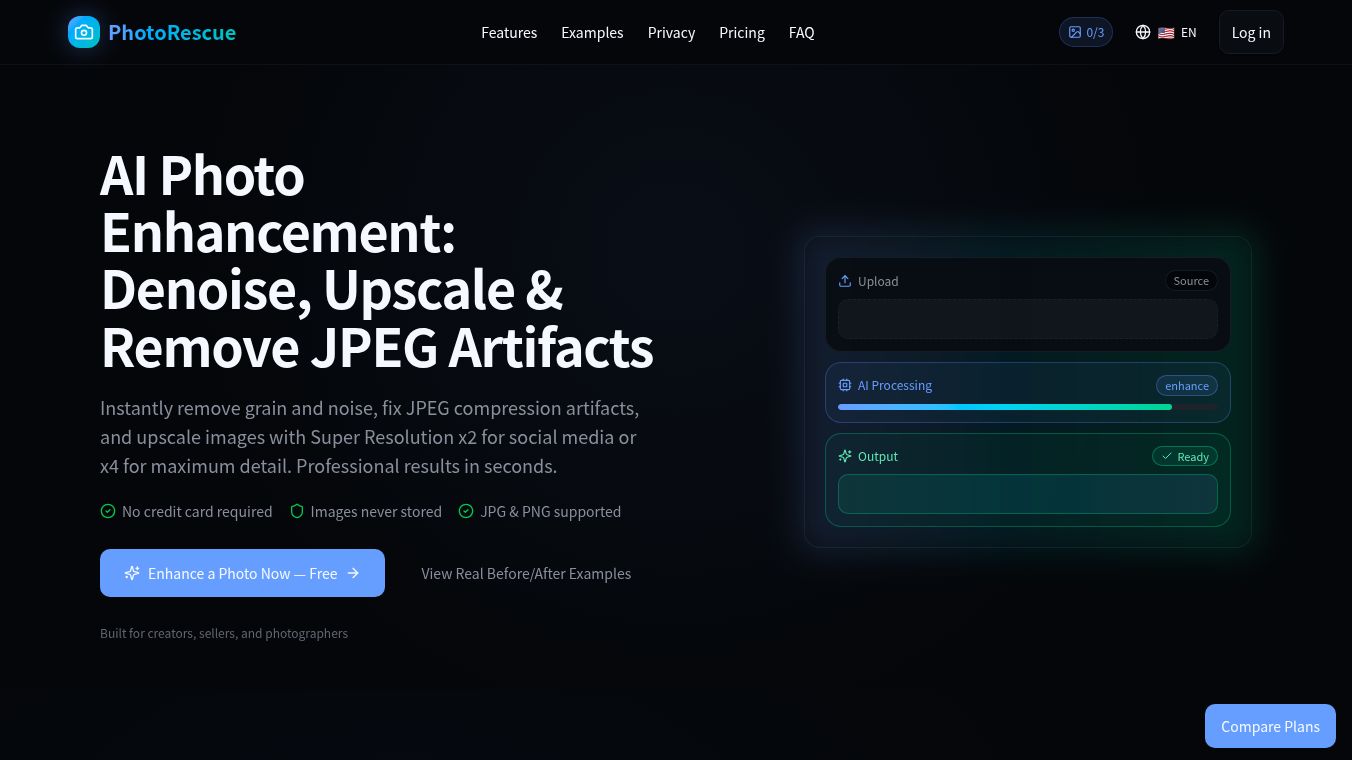Click the Ready status badge

(x=1185, y=457)
